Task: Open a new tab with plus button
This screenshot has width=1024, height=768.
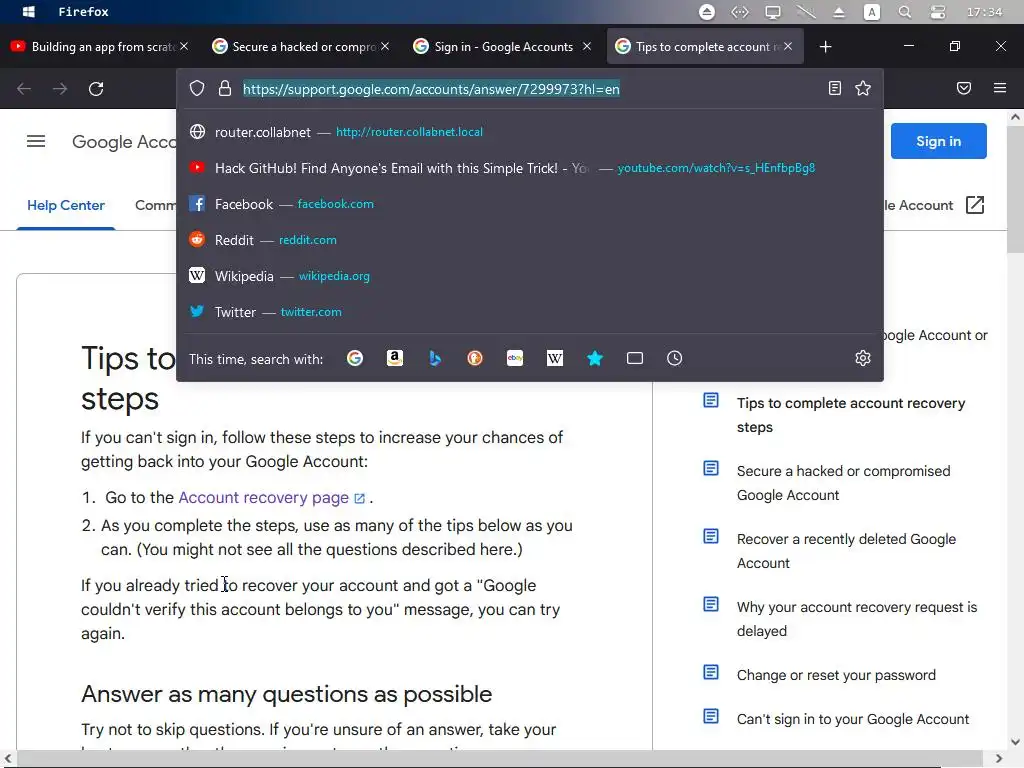Action: 825,46
